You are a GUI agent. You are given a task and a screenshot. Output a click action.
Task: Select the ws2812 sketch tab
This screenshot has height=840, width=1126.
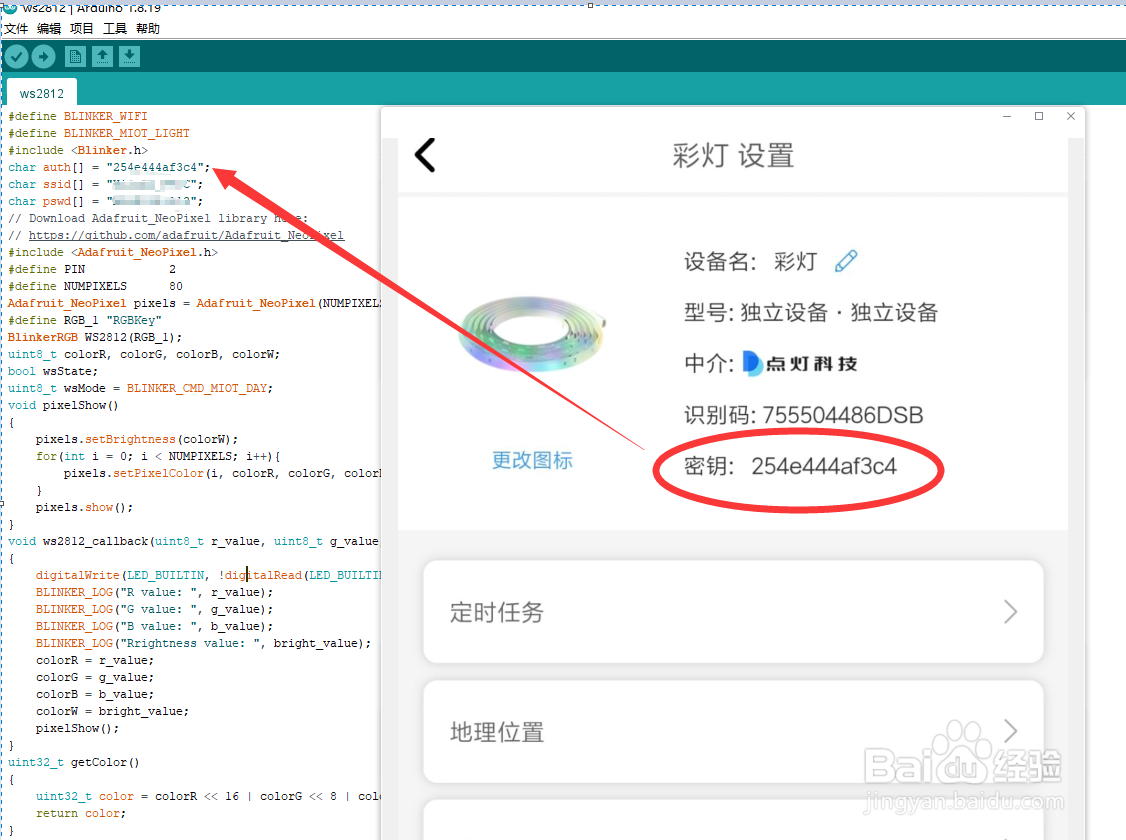[x=42, y=93]
